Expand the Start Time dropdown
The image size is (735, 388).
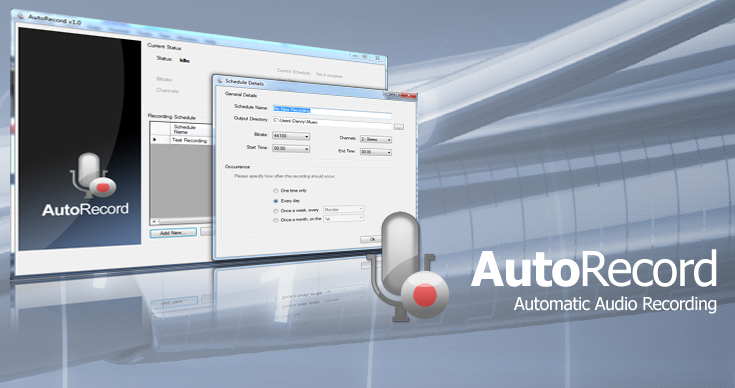pyautogui.click(x=291, y=149)
